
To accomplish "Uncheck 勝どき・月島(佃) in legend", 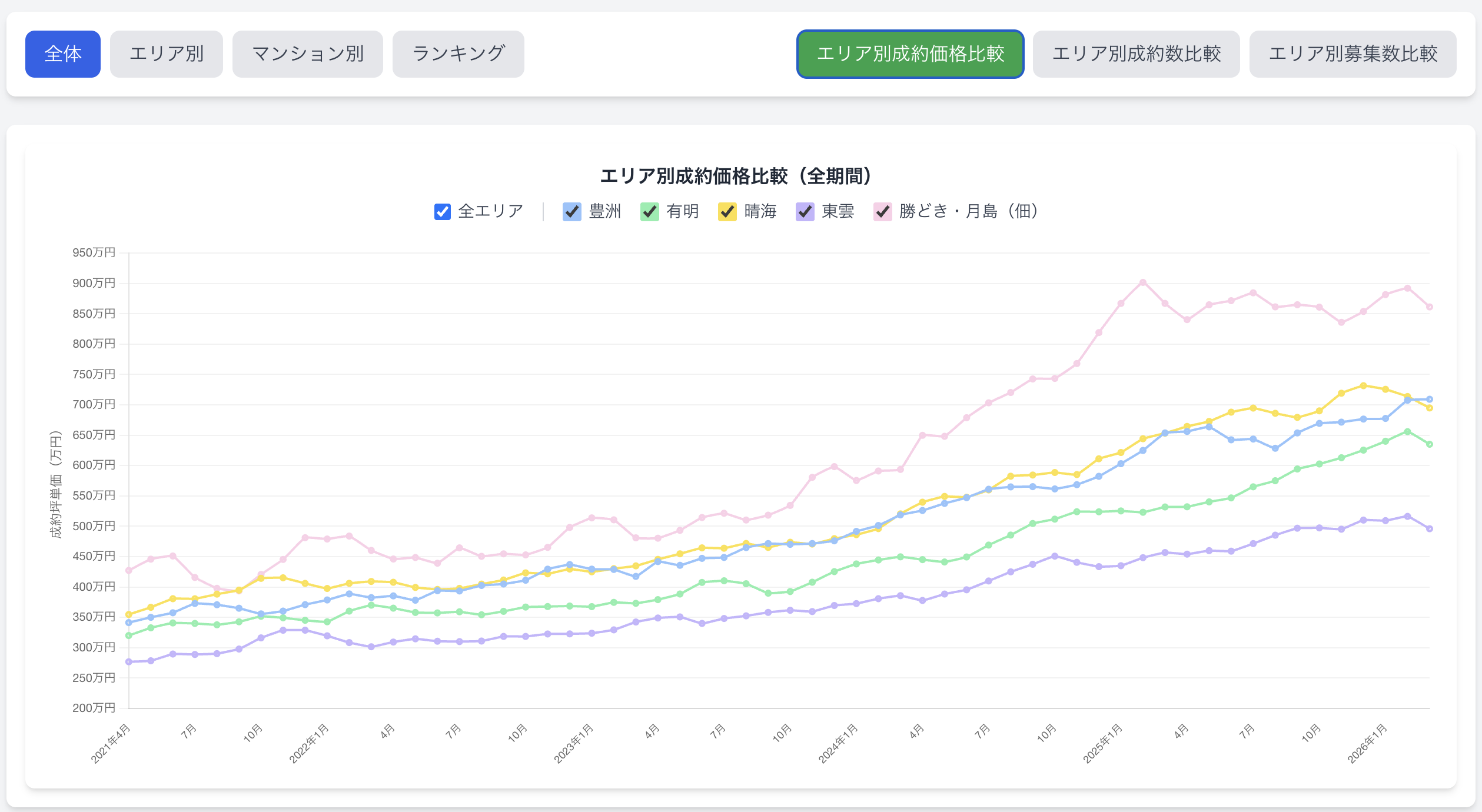I will [883, 211].
